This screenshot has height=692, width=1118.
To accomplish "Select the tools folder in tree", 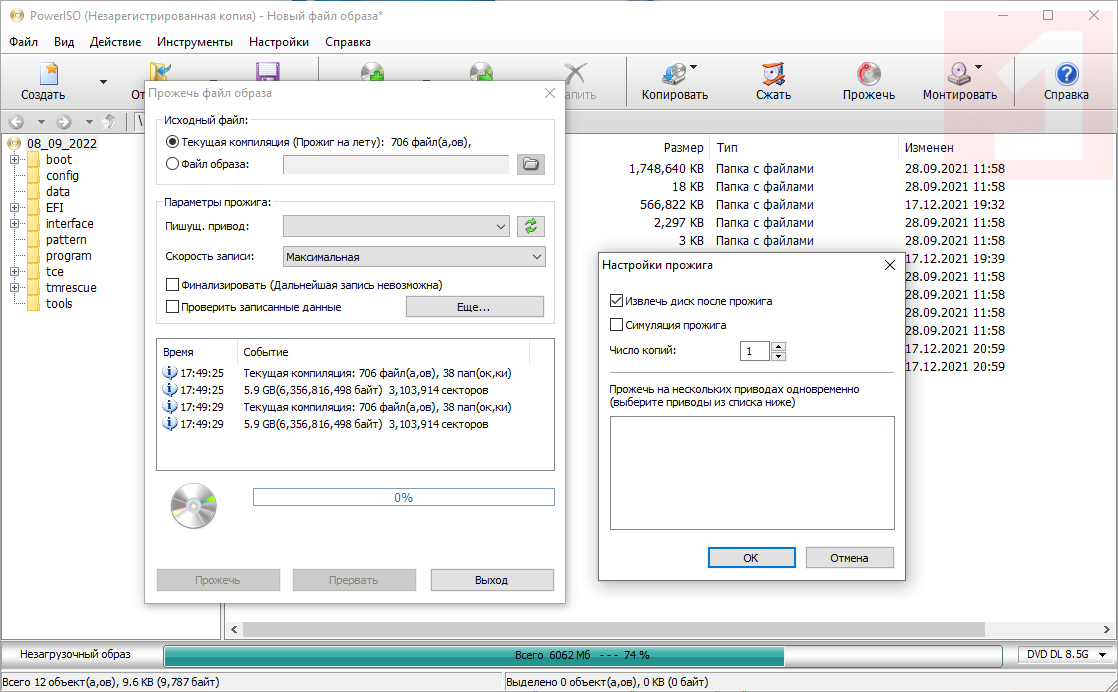I will point(59,304).
